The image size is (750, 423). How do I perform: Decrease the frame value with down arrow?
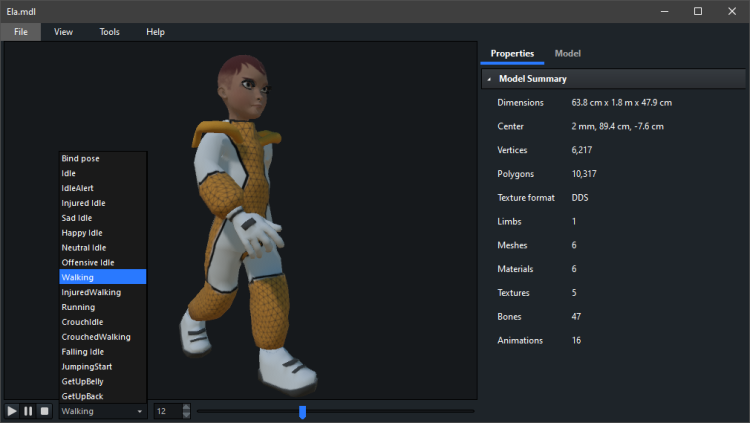point(186,414)
